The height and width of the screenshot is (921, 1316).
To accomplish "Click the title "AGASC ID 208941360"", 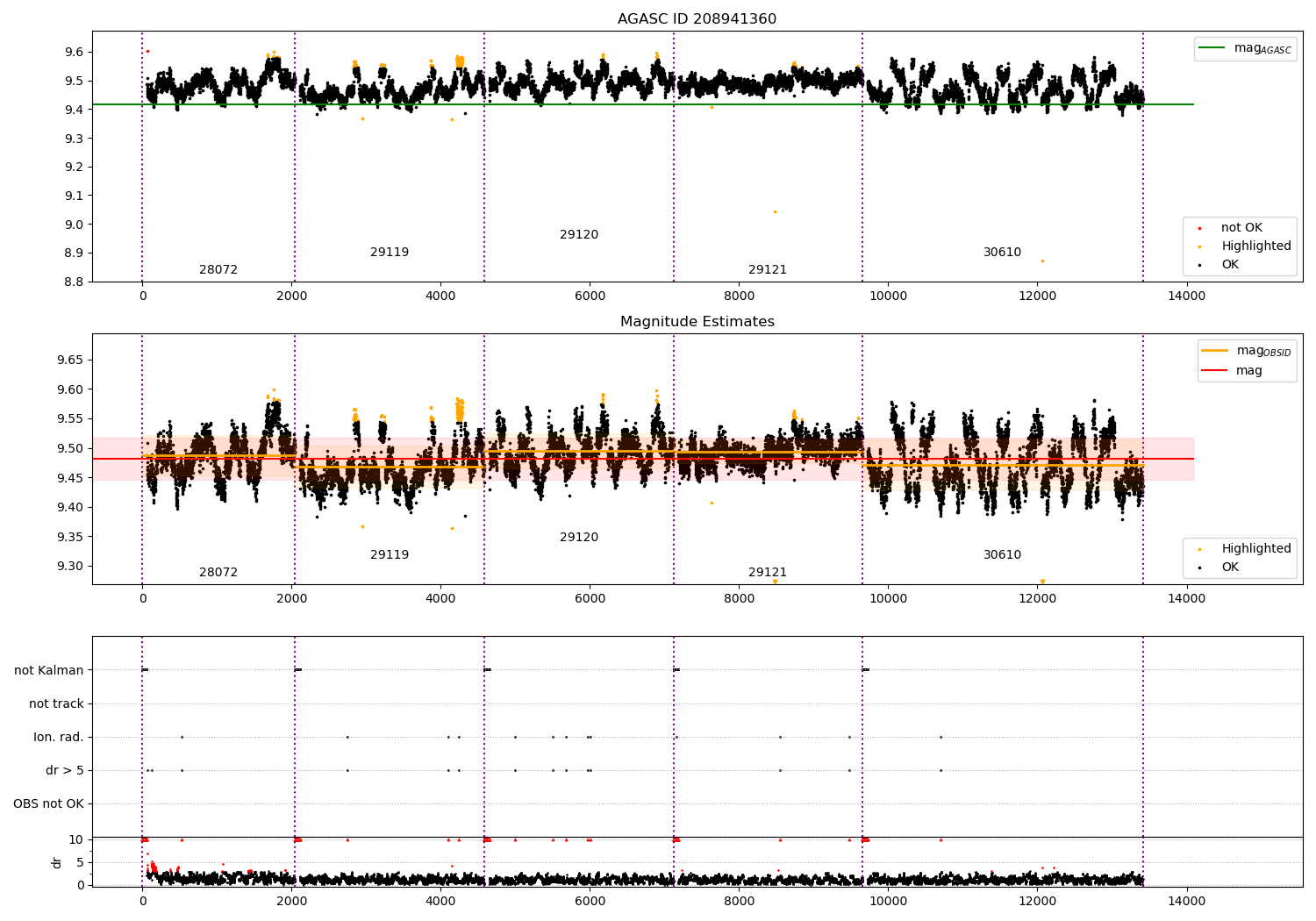I will tap(697, 19).
